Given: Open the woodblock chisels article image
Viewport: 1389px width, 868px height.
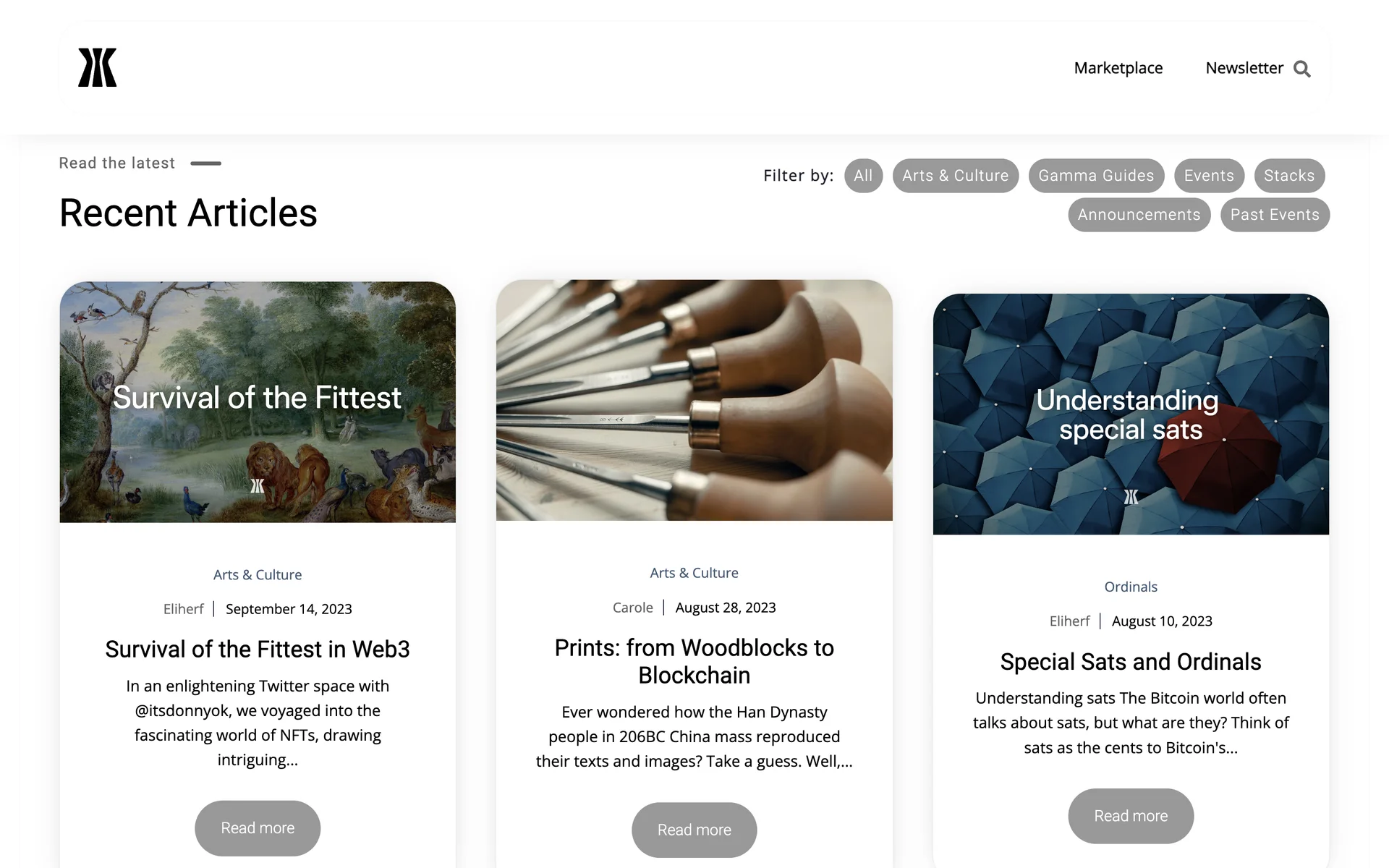Looking at the screenshot, I should click(694, 400).
